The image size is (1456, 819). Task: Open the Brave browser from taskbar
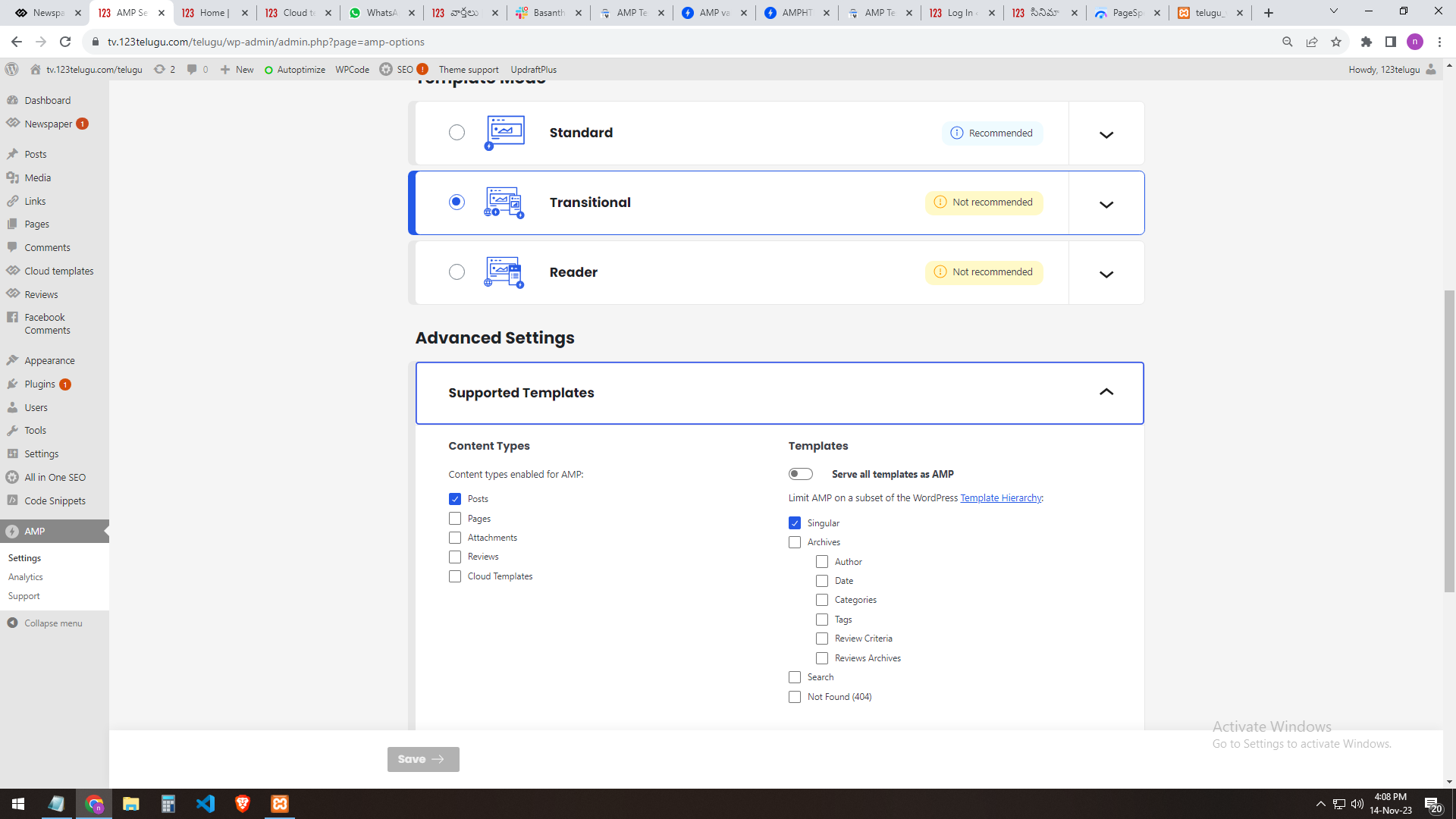(x=243, y=804)
